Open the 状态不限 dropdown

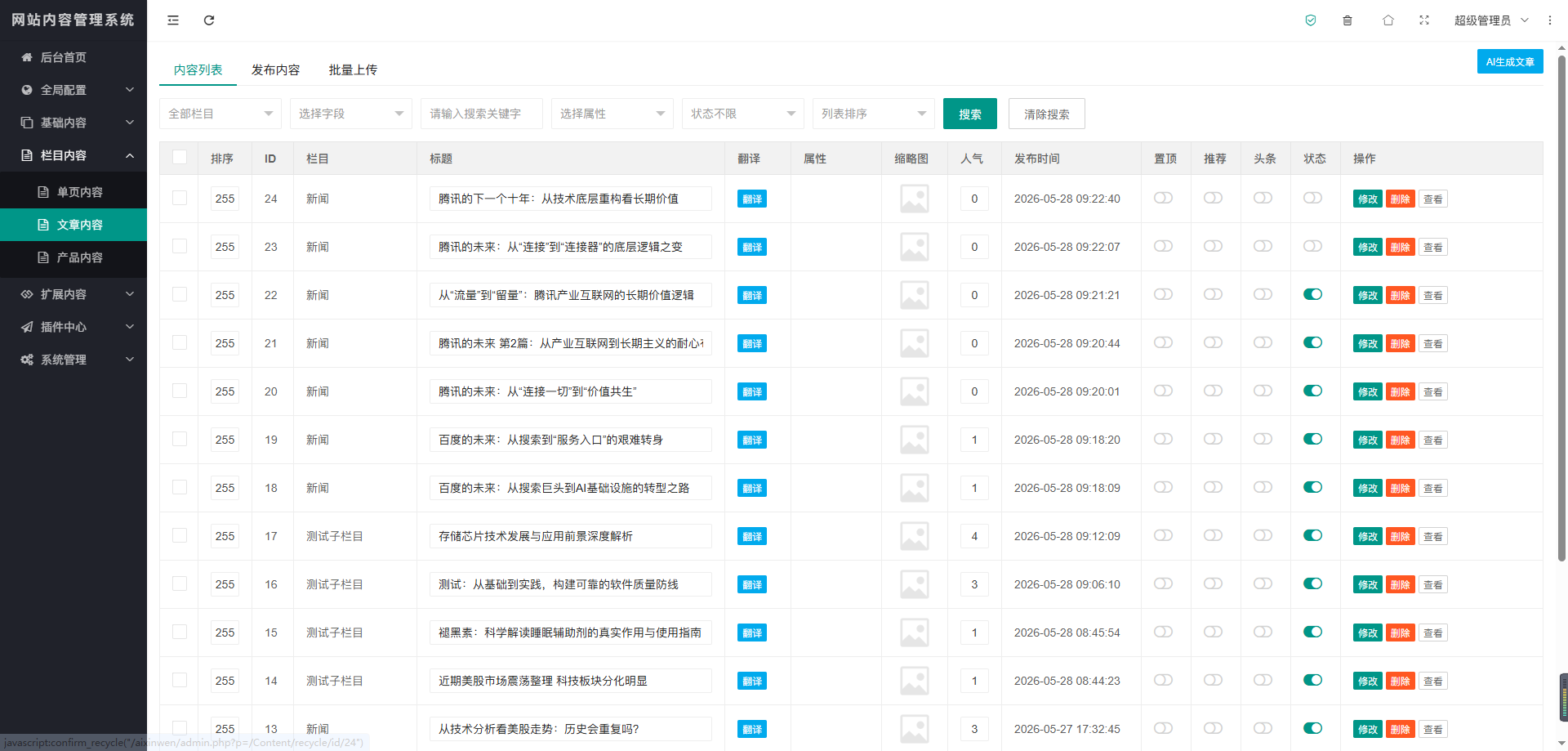click(743, 114)
